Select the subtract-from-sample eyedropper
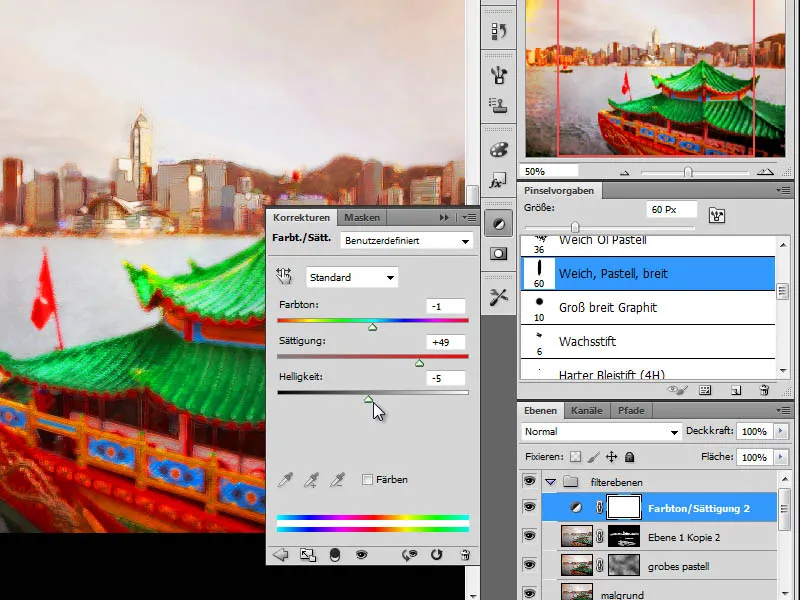Screen dimensions: 800x600 (x=337, y=480)
